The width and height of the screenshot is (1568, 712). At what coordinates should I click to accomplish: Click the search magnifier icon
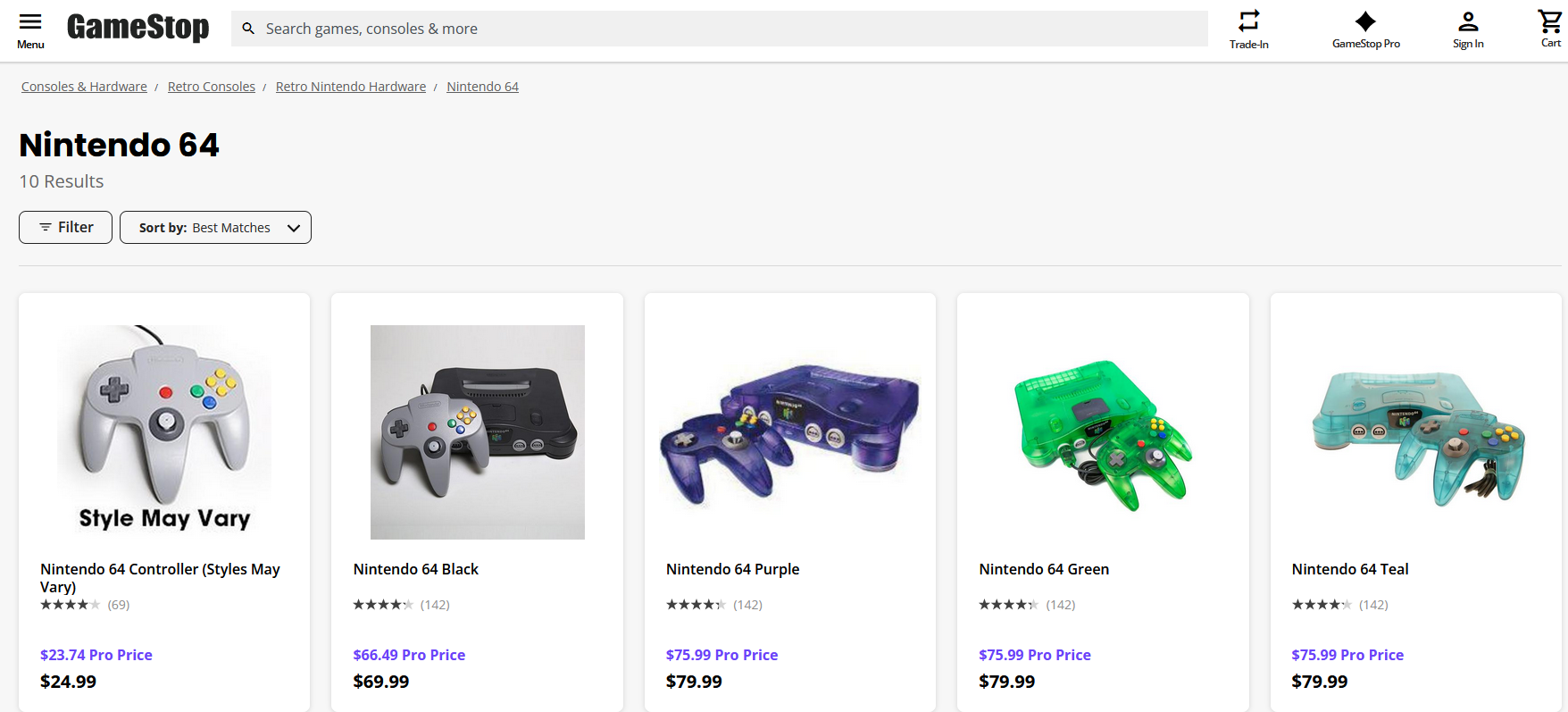coord(248,29)
